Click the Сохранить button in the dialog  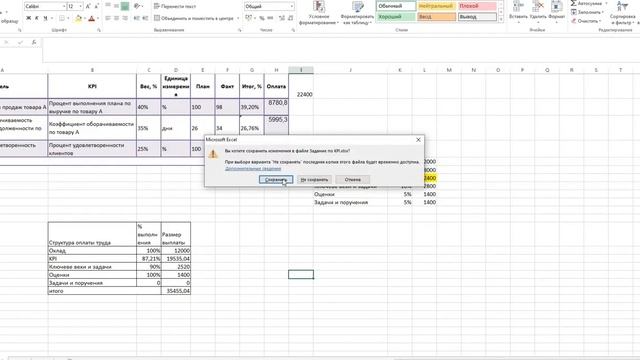[x=276, y=180]
